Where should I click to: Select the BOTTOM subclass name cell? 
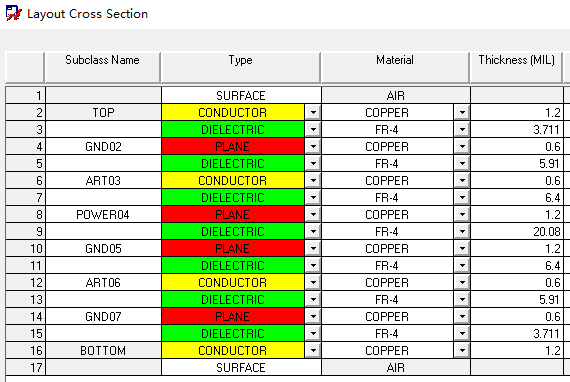(x=103, y=350)
